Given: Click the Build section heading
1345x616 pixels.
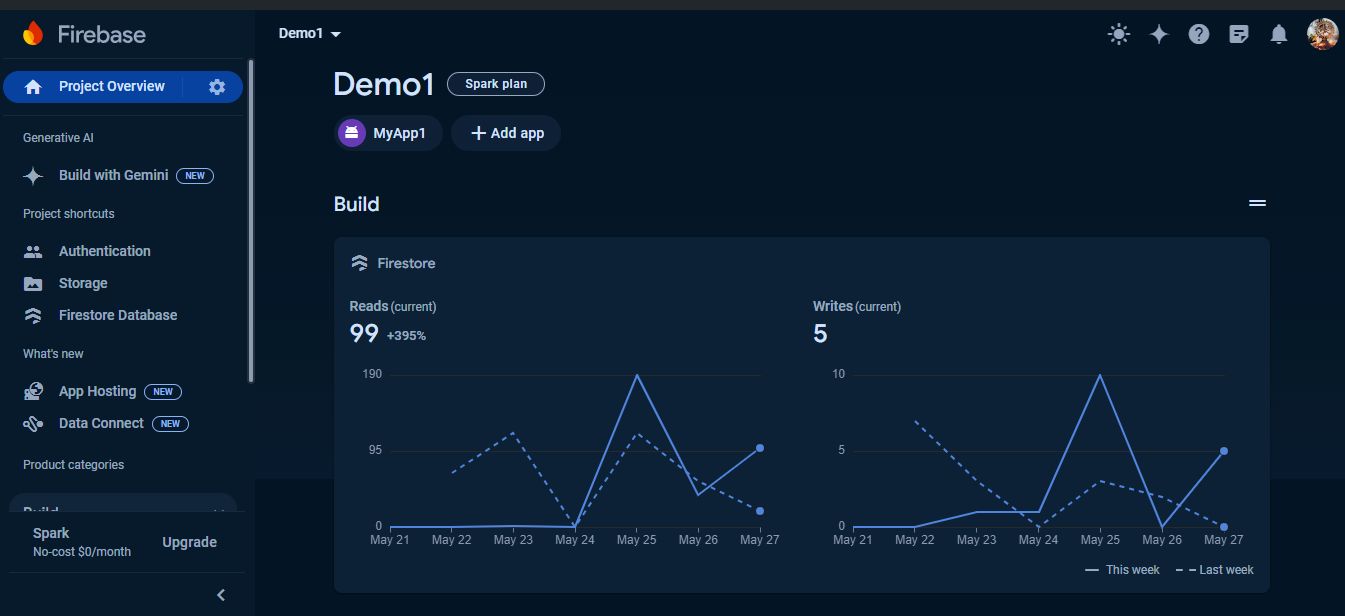Looking at the screenshot, I should click(357, 204).
